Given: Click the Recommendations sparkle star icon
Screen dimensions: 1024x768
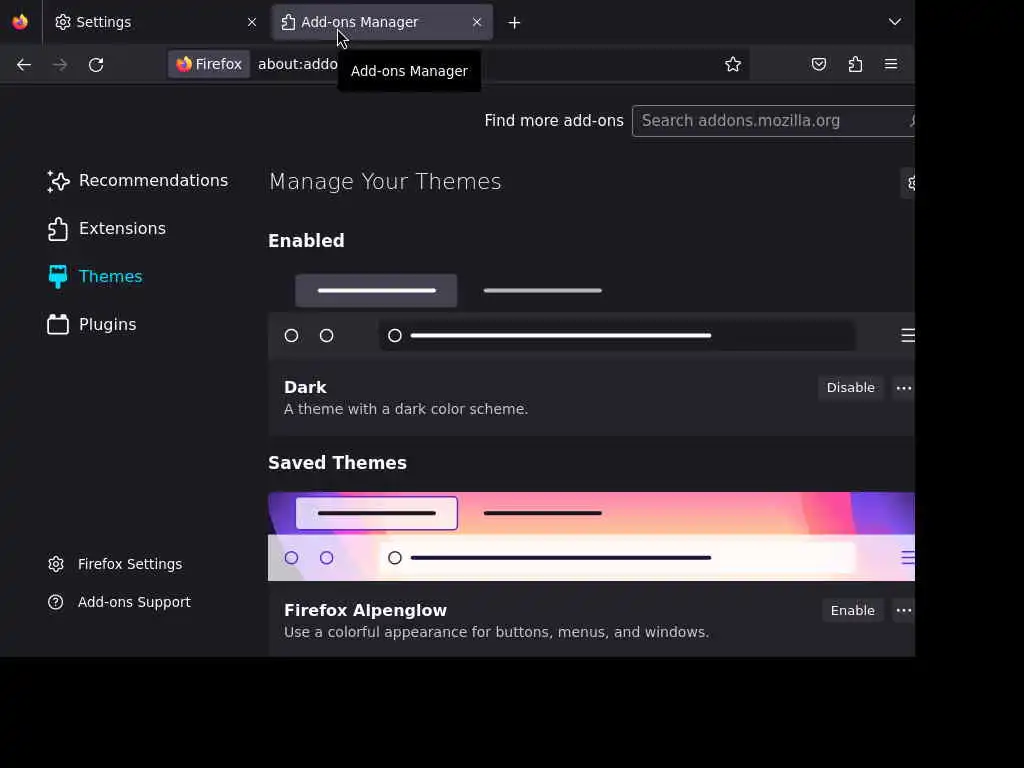Looking at the screenshot, I should (57, 181).
